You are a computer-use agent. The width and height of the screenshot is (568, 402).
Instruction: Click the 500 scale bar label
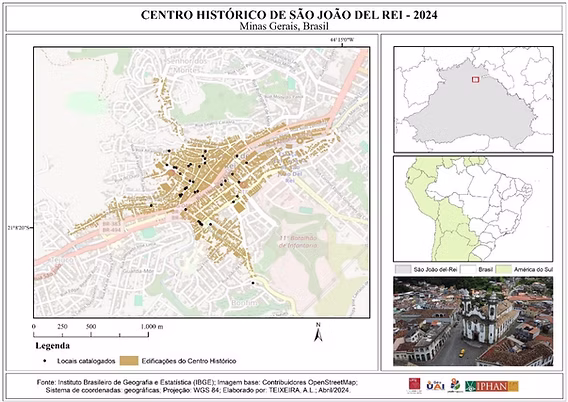pyautogui.click(x=91, y=326)
